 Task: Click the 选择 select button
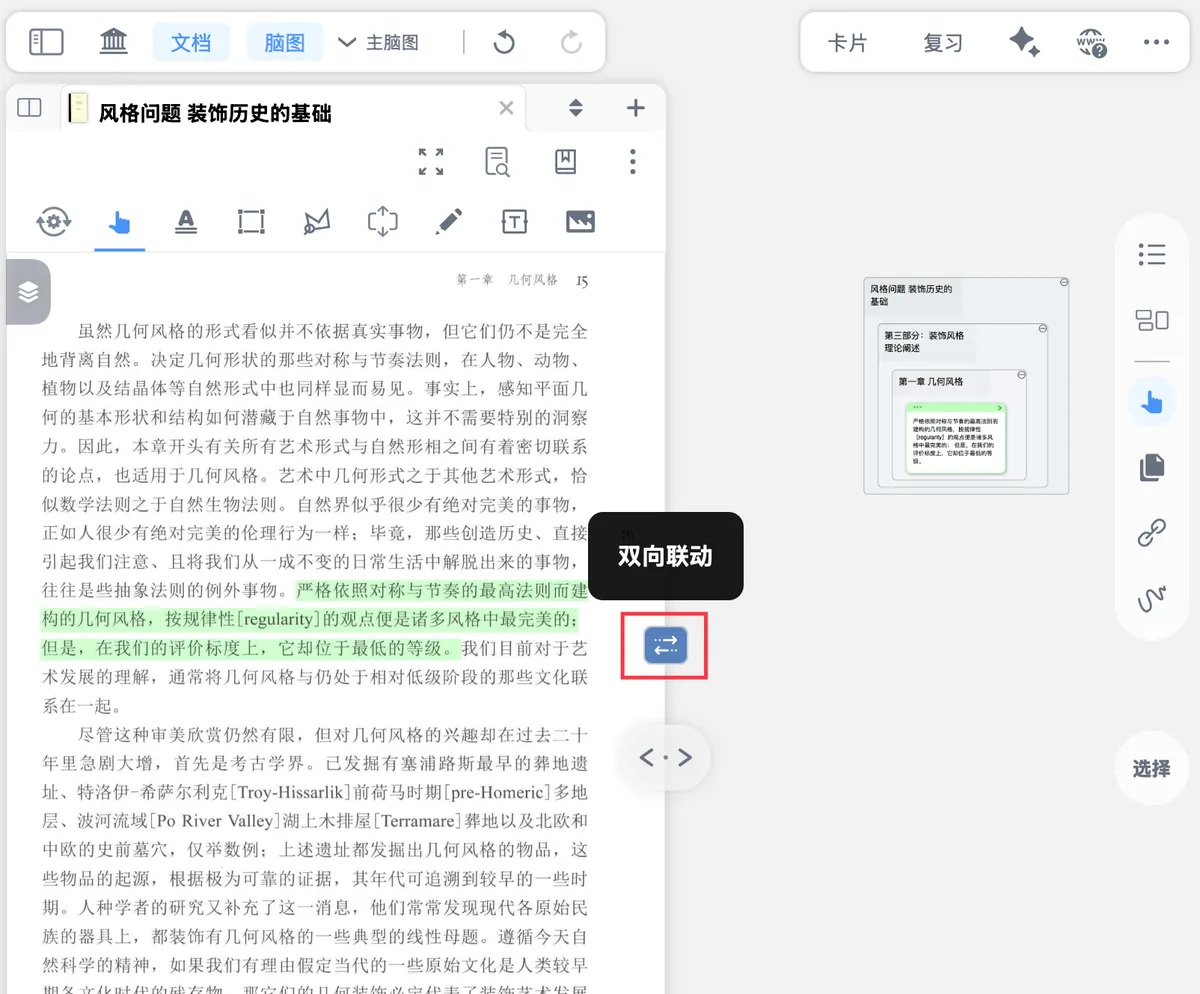pyautogui.click(x=1152, y=769)
